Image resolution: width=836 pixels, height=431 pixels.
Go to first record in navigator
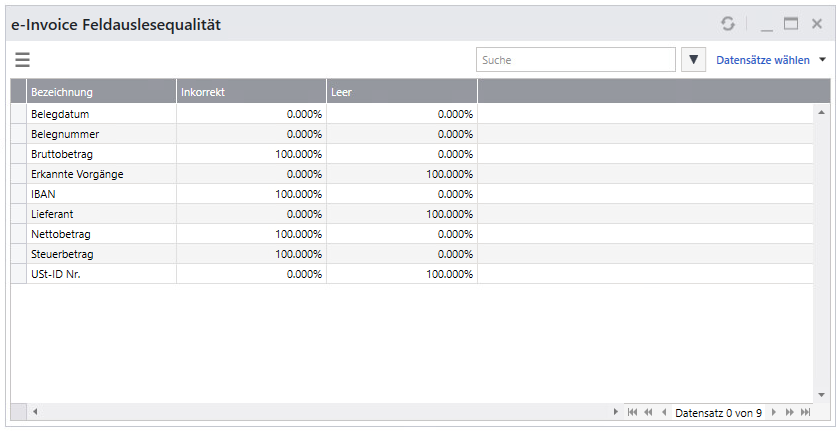[632, 412]
